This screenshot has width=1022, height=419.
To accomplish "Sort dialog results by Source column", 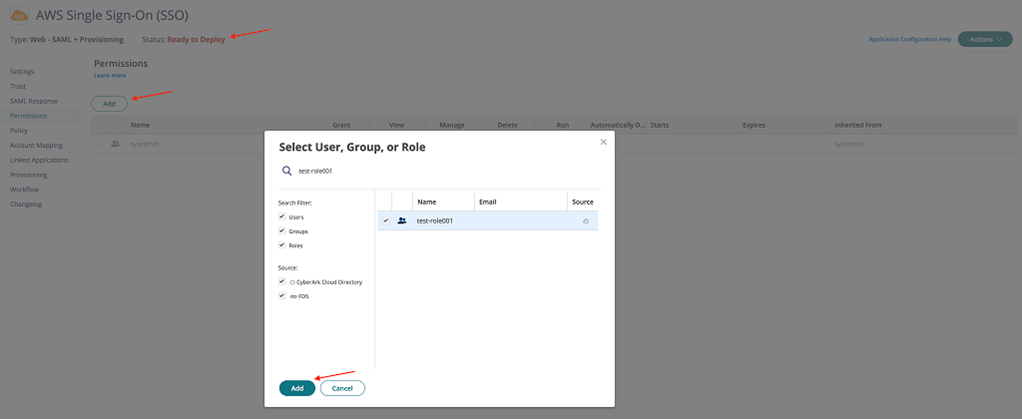I will 582,202.
